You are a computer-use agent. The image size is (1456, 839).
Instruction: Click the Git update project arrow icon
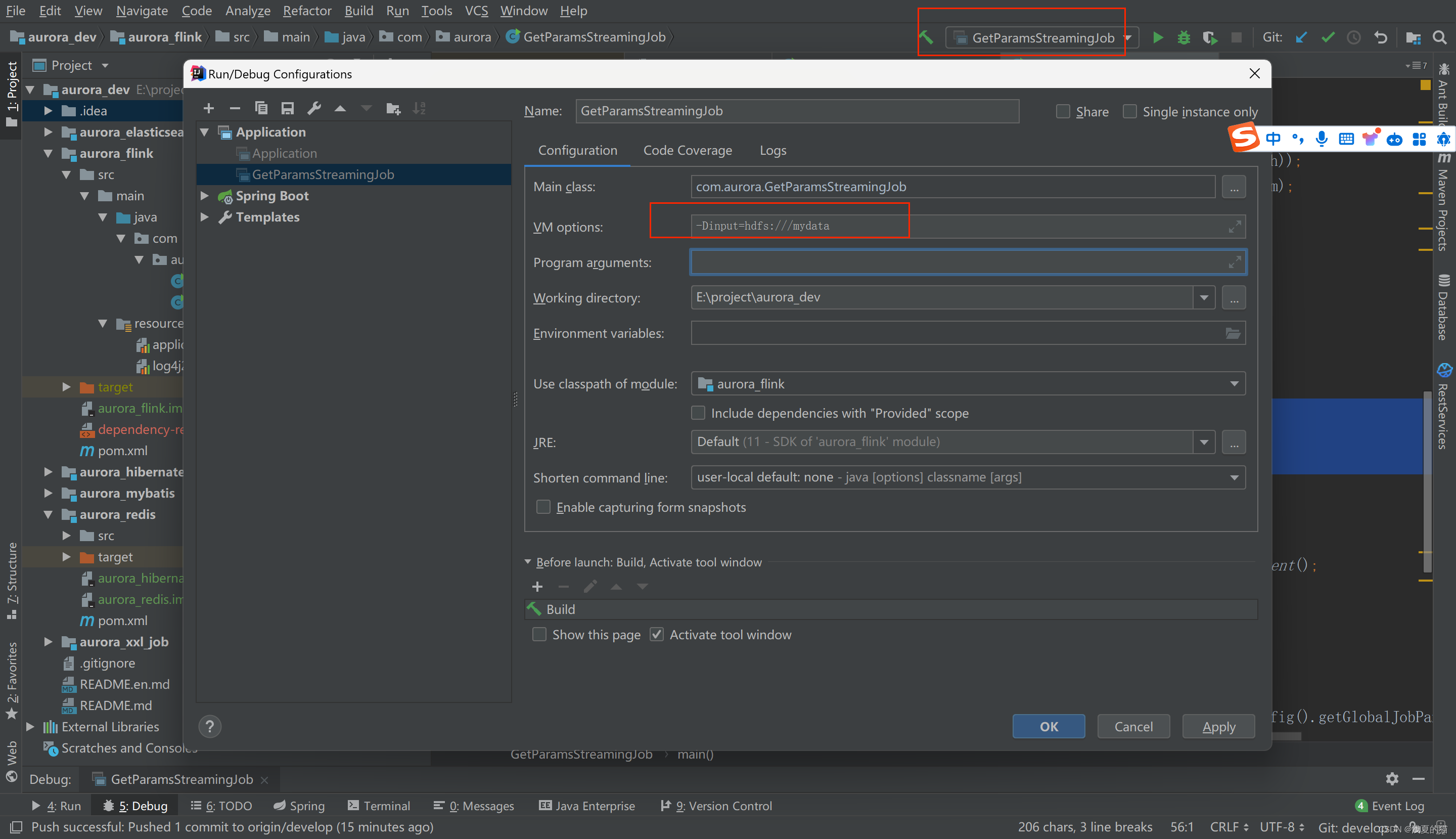[x=1301, y=38]
